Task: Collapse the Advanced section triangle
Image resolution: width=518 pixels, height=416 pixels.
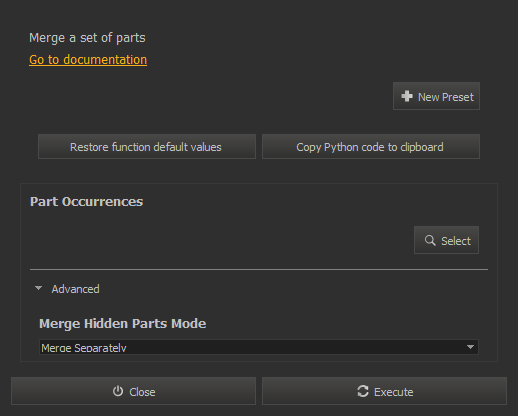Action: pos(39,288)
